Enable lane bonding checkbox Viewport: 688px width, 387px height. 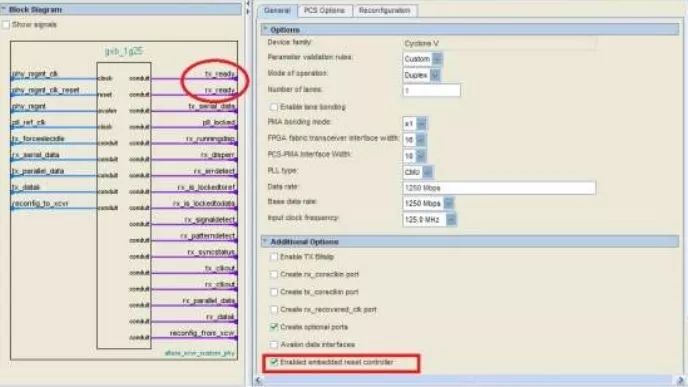click(274, 107)
